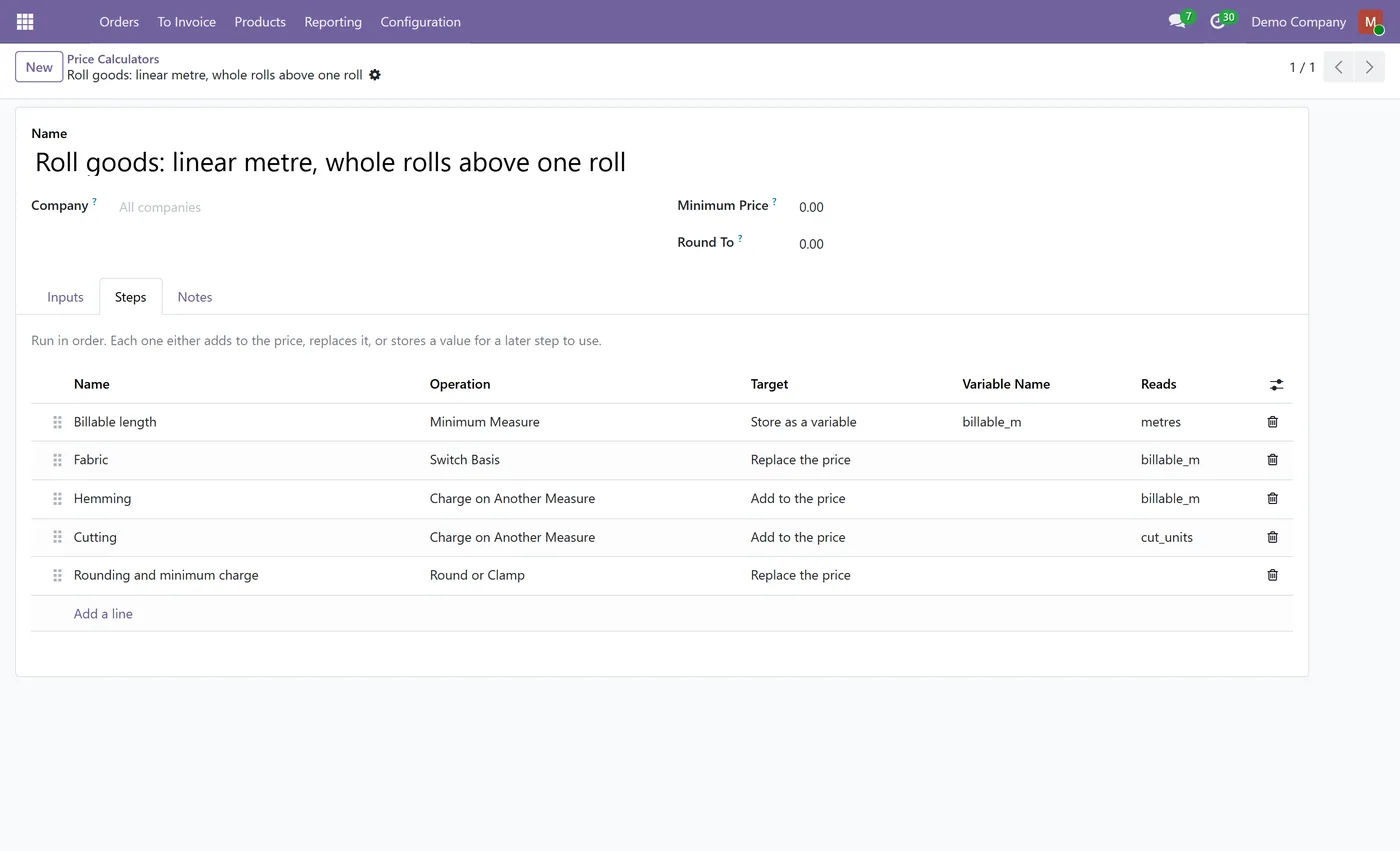Viewport: 1400px width, 851px height.
Task: Select the Switch Basis operation cell
Action: [x=582, y=460]
